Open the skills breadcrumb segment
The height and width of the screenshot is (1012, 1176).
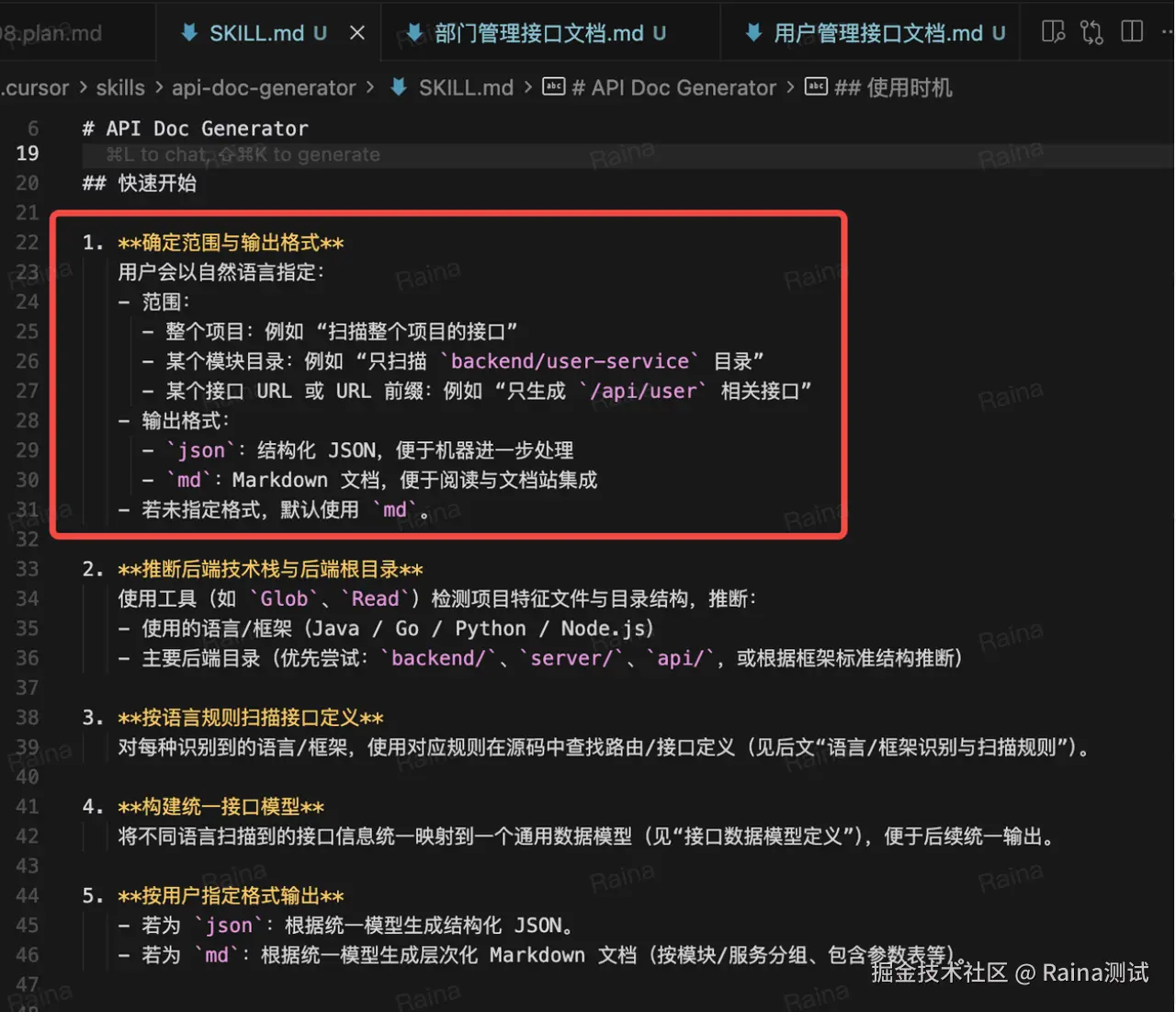point(120,87)
